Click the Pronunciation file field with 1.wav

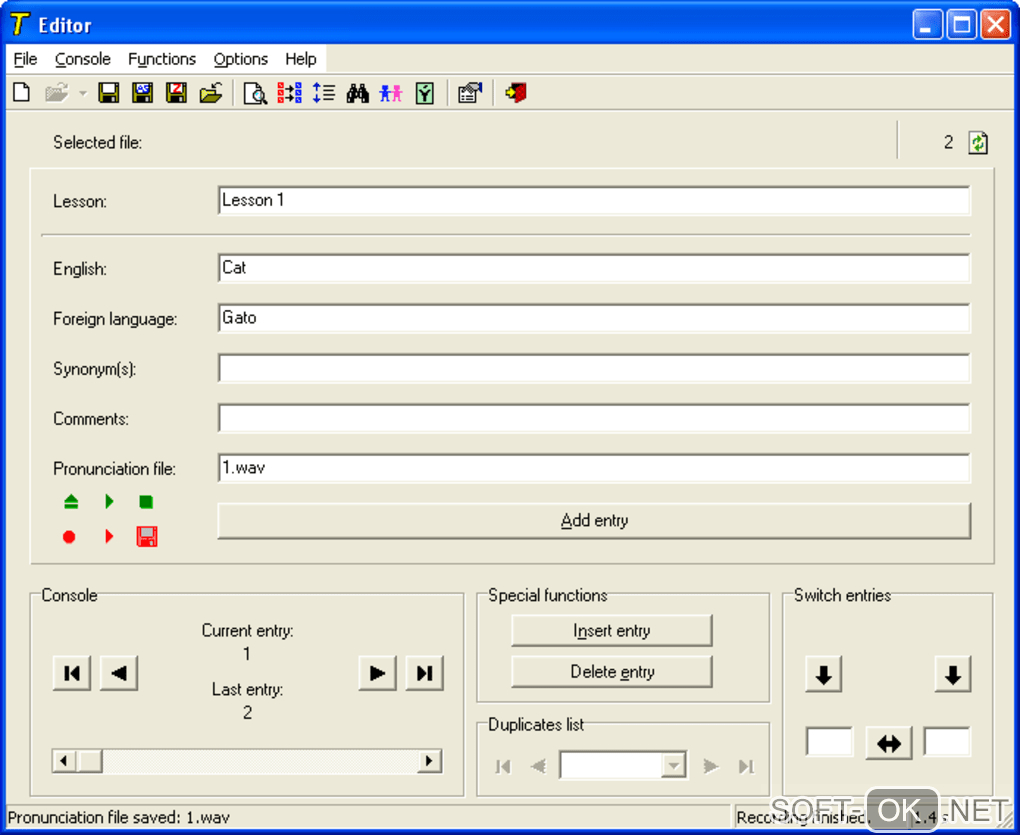coord(594,468)
